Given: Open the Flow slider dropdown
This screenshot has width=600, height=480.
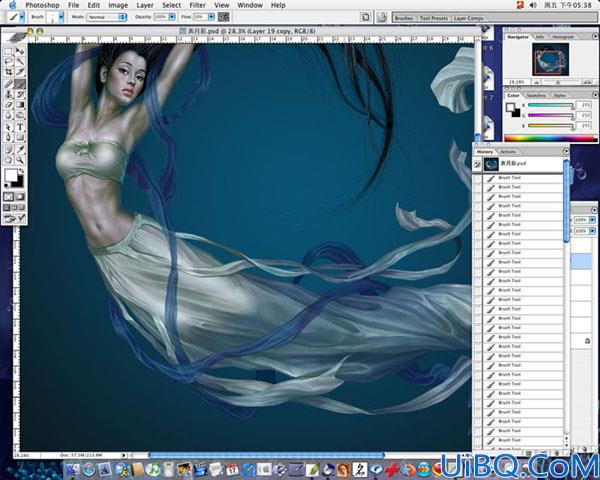Looking at the screenshot, I should 211,17.
